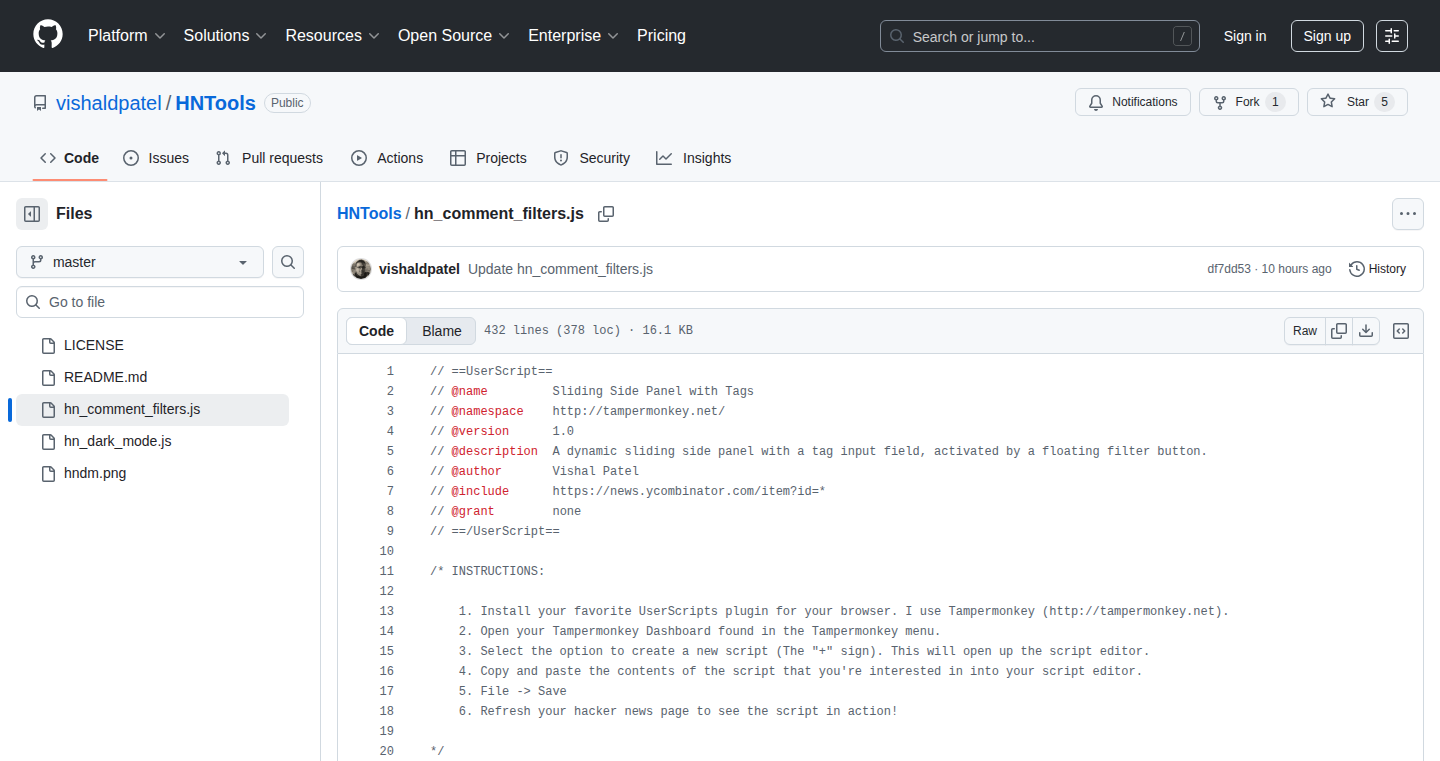Open commit hash df7dd53
The image size is (1440, 761).
(1229, 269)
